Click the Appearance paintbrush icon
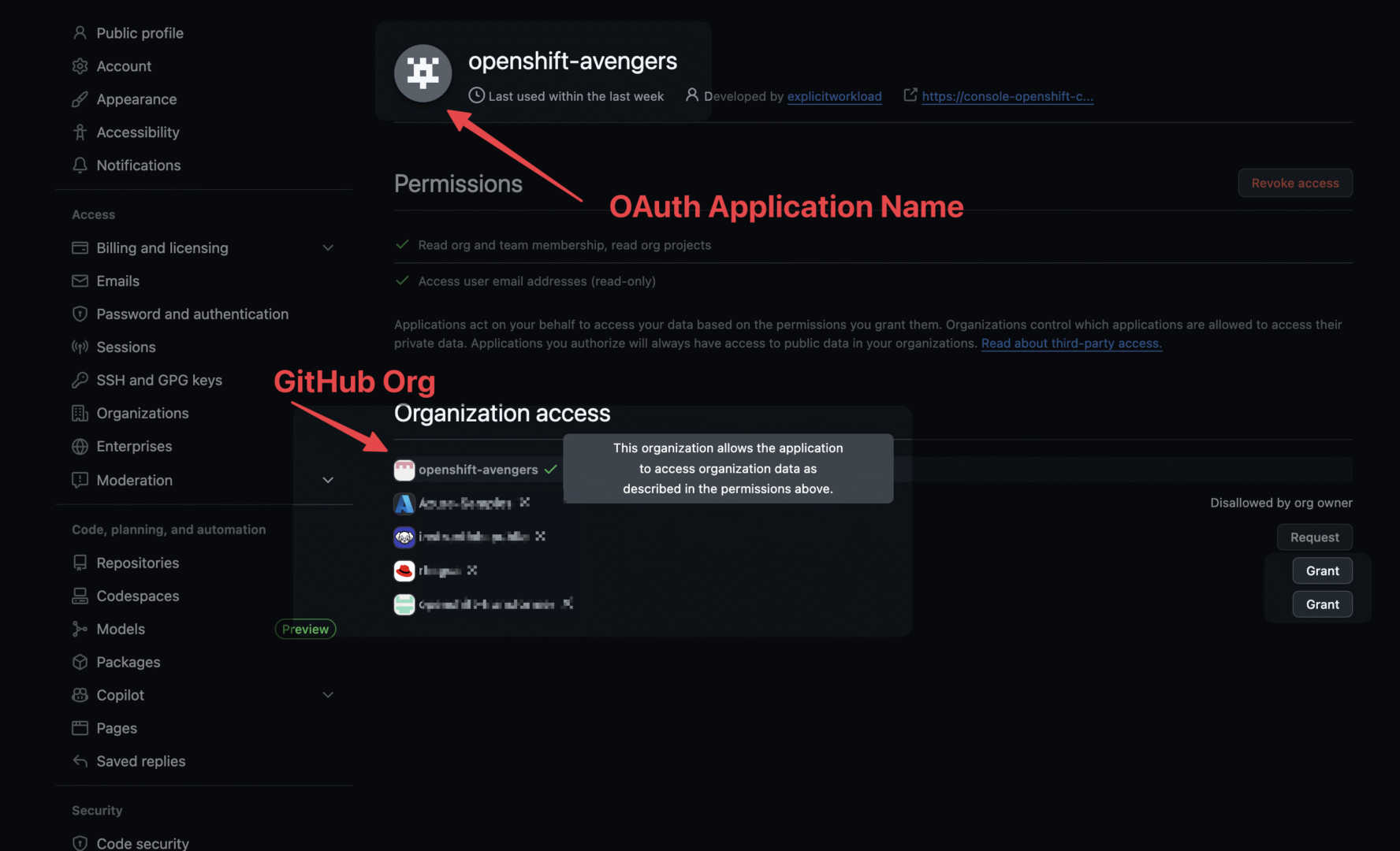The image size is (1400, 851). point(80,99)
